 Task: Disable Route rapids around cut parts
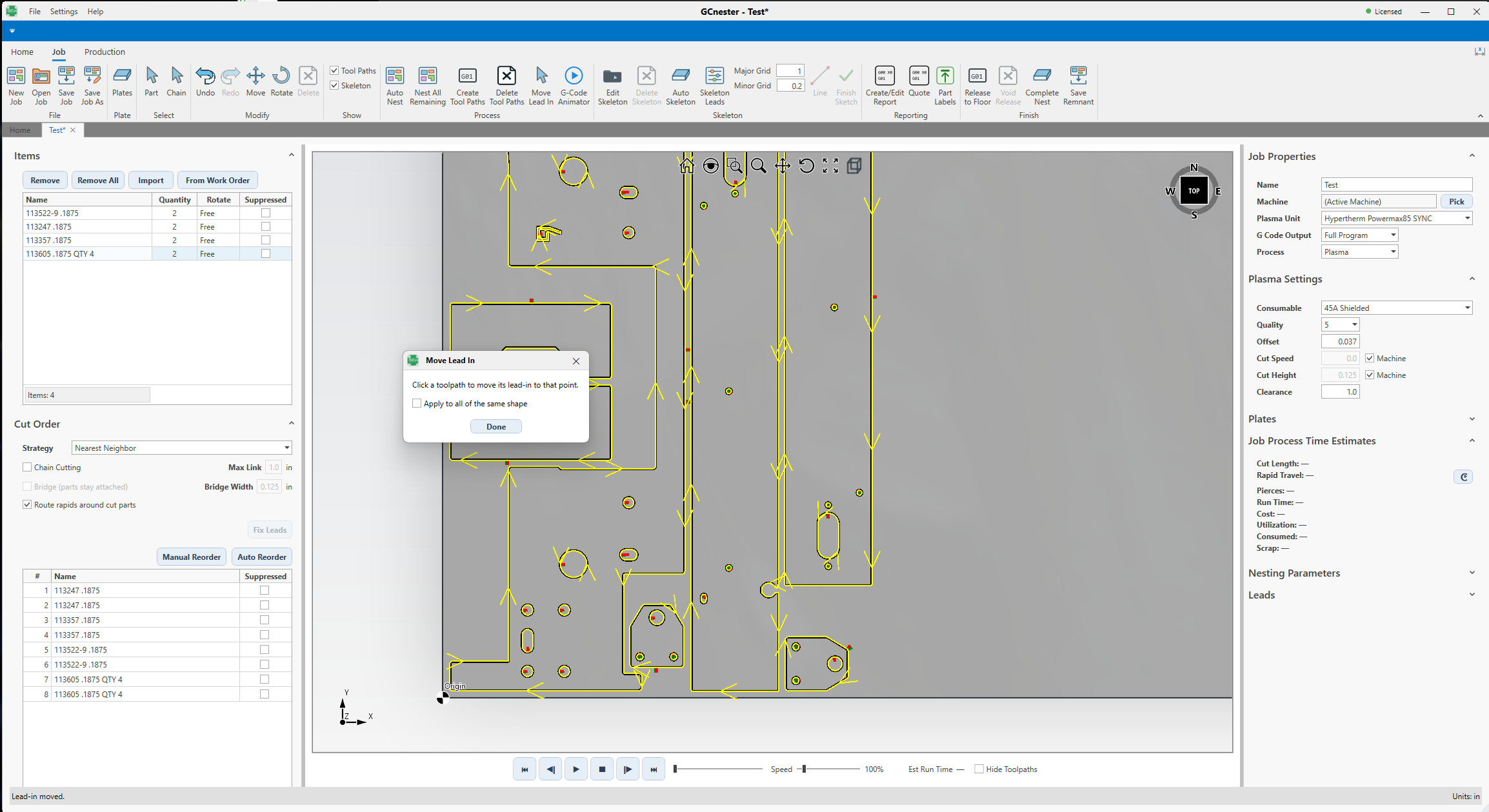click(27, 504)
